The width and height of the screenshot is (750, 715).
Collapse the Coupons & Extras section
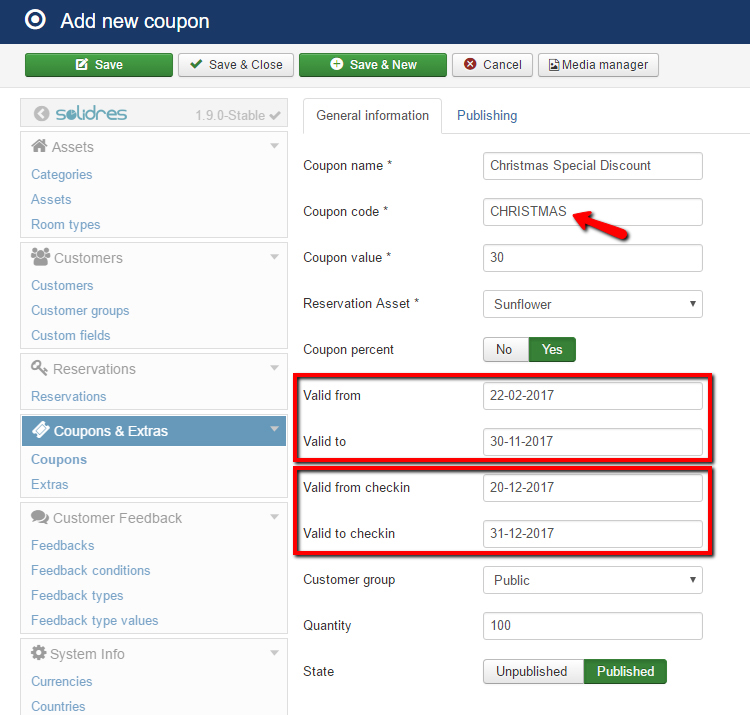[275, 429]
